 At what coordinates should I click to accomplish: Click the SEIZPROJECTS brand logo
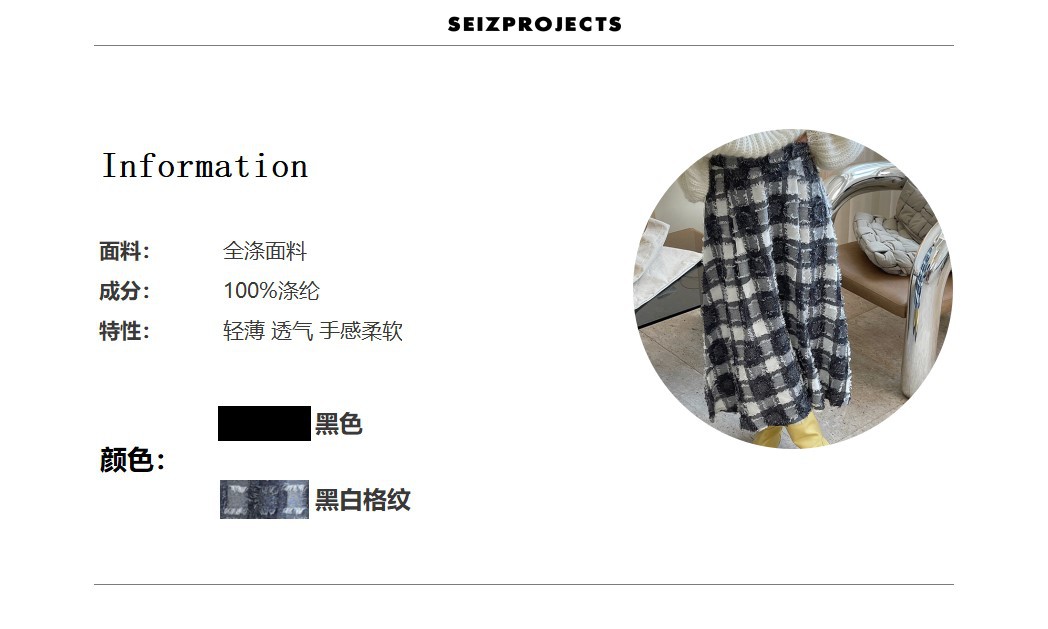tap(534, 24)
